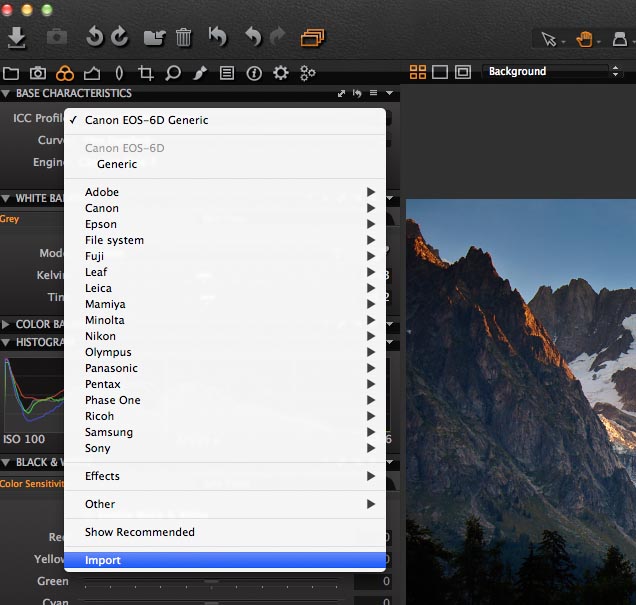Switch to the Grey white balance tab
This screenshot has height=605, width=636.
9,219
